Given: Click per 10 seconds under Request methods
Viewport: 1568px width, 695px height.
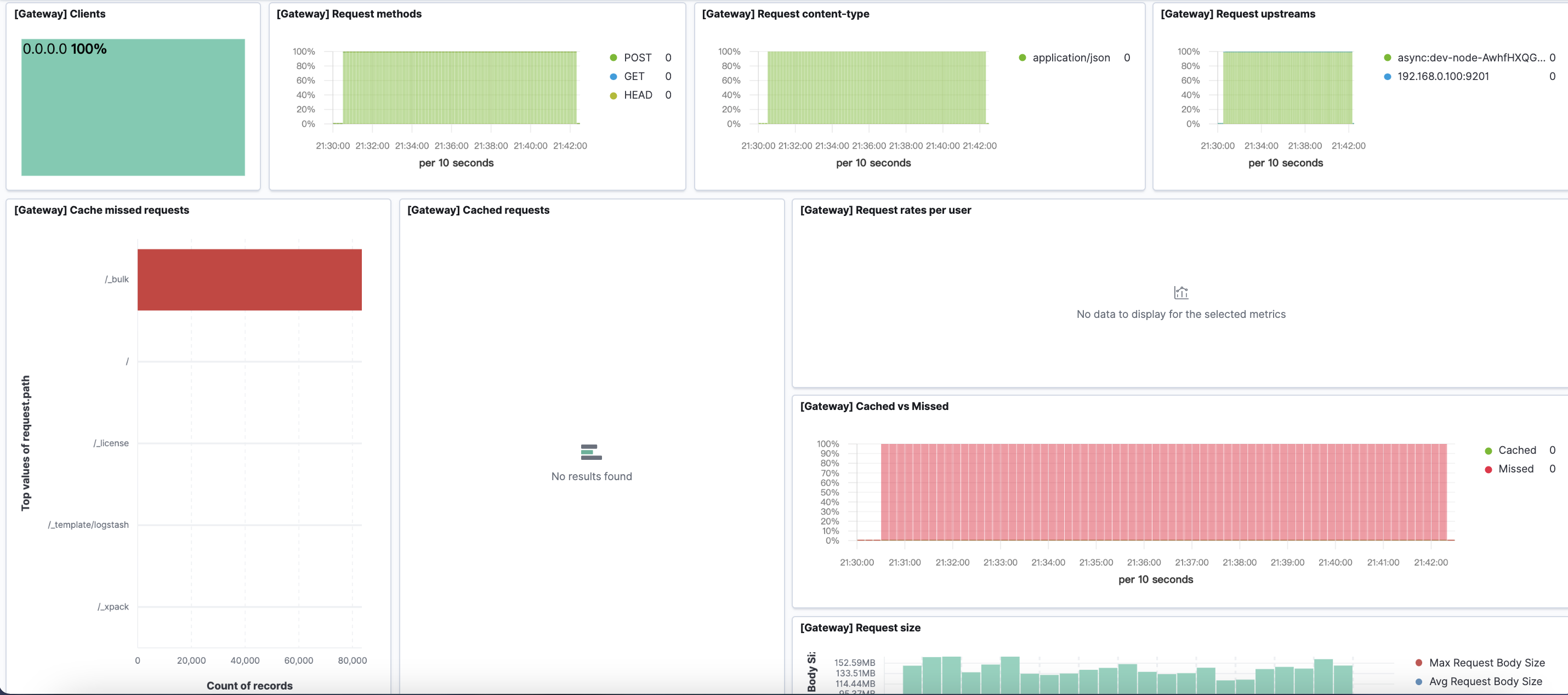Looking at the screenshot, I should click(456, 163).
